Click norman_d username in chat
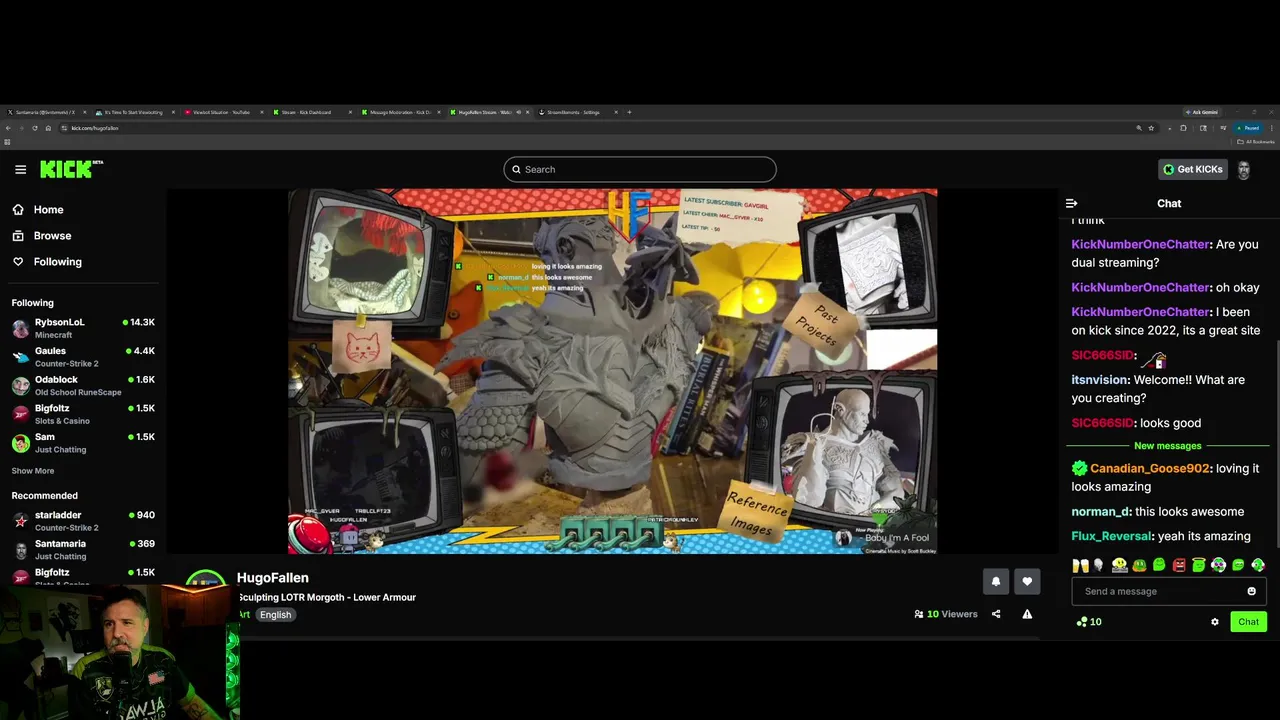This screenshot has width=1280, height=720. pyautogui.click(x=1100, y=511)
